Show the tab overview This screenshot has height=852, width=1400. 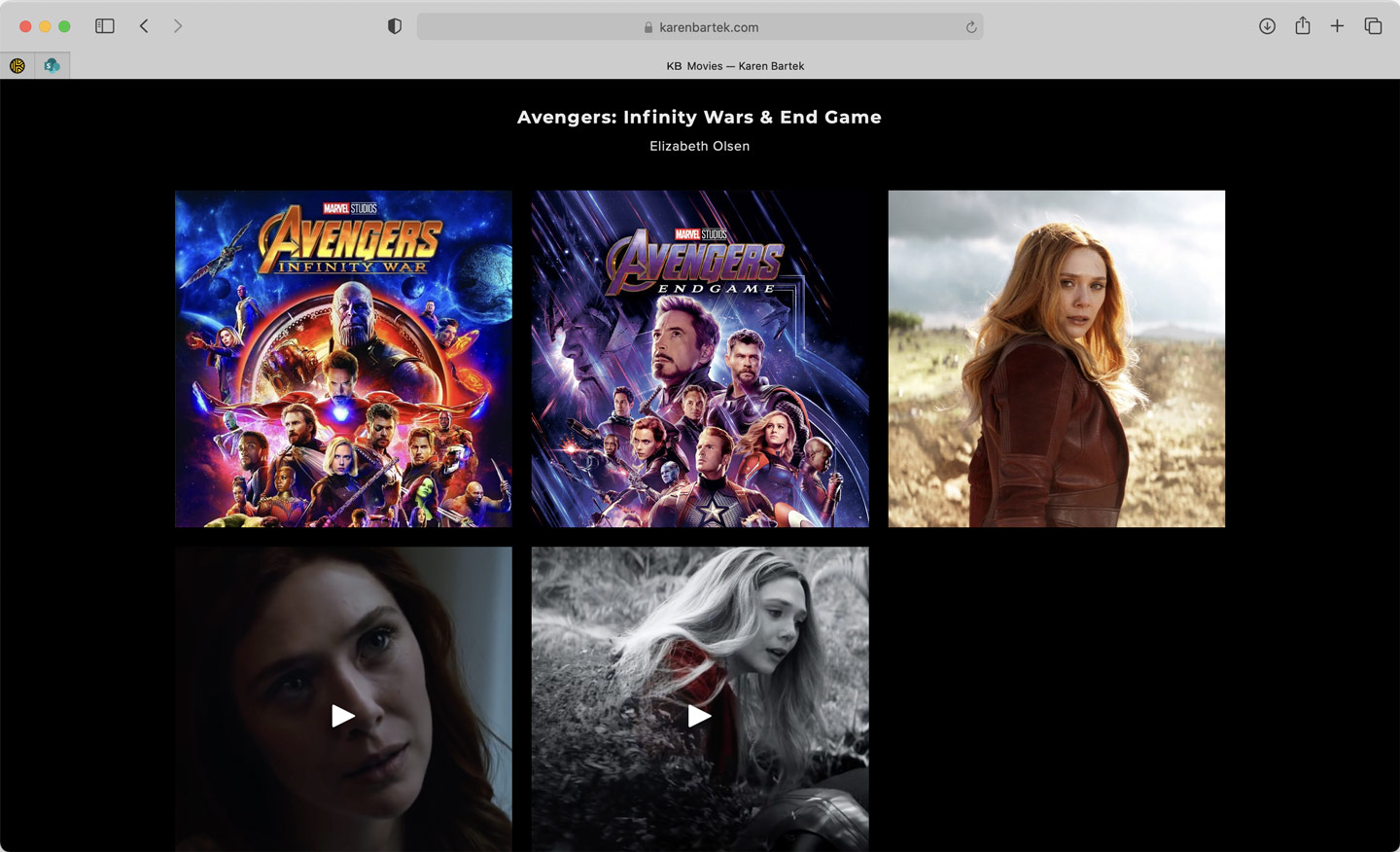click(x=1373, y=26)
